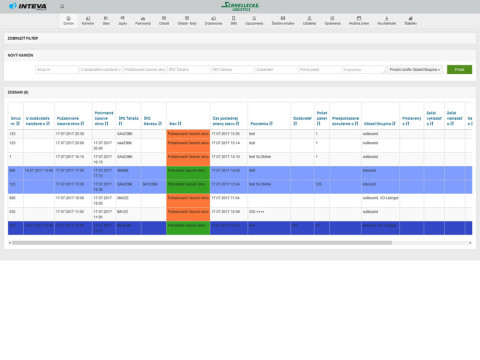Focus the ŠPZ Ťahača input field
The height and width of the screenshot is (360, 480).
pyautogui.click(x=188, y=70)
